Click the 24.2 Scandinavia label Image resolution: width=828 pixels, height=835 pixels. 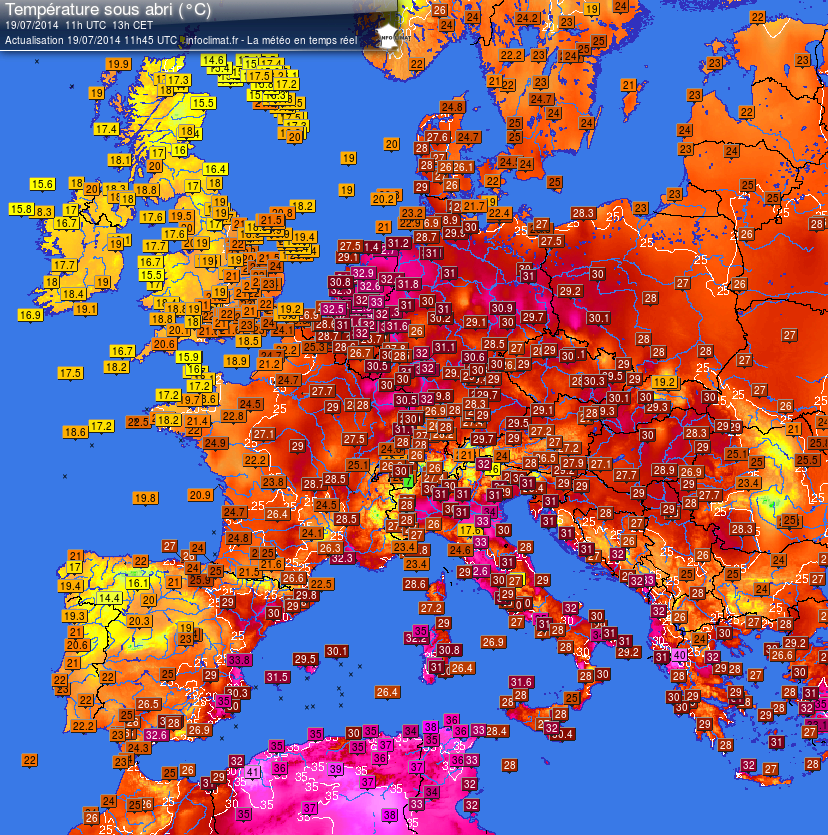pos(527,18)
